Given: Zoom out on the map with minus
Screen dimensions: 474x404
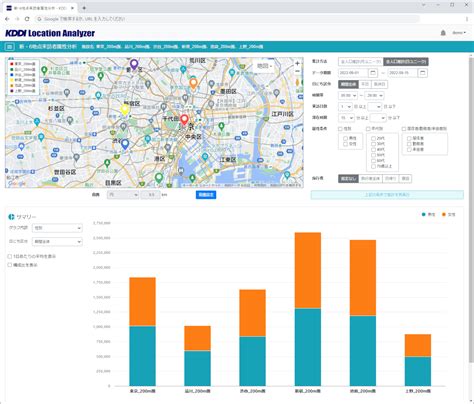Looking at the screenshot, I should 297,71.
